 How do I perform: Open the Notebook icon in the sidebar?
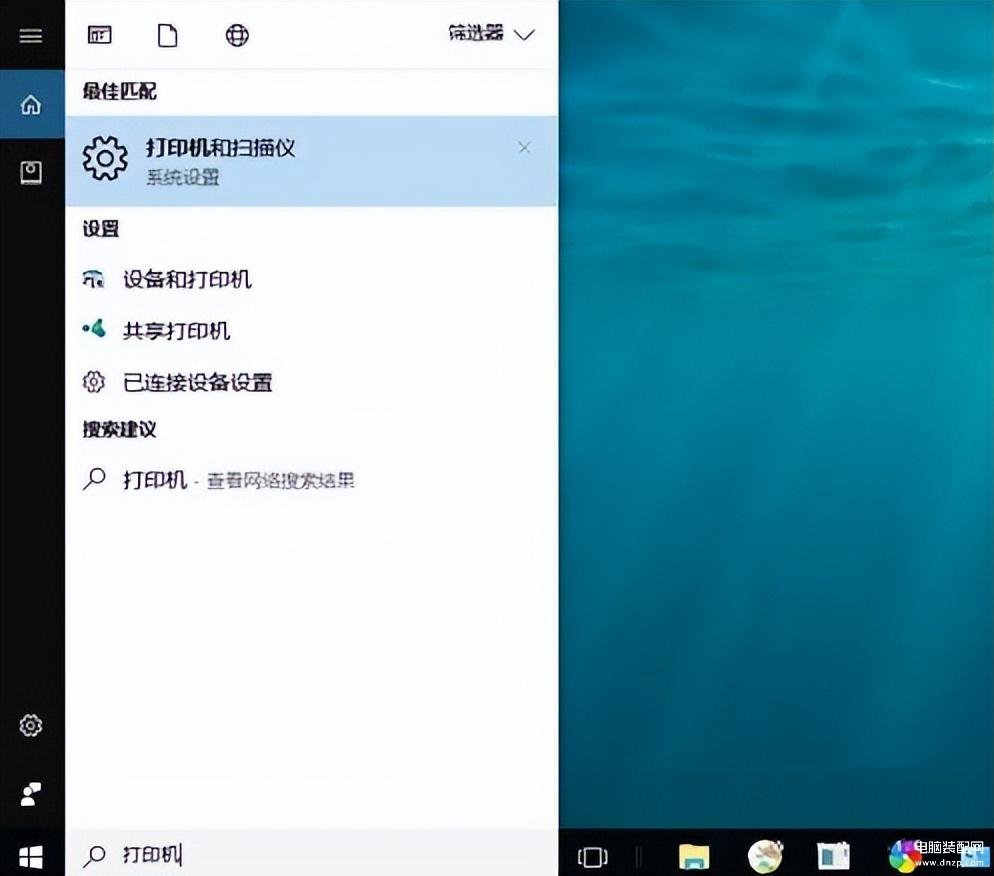(x=31, y=172)
